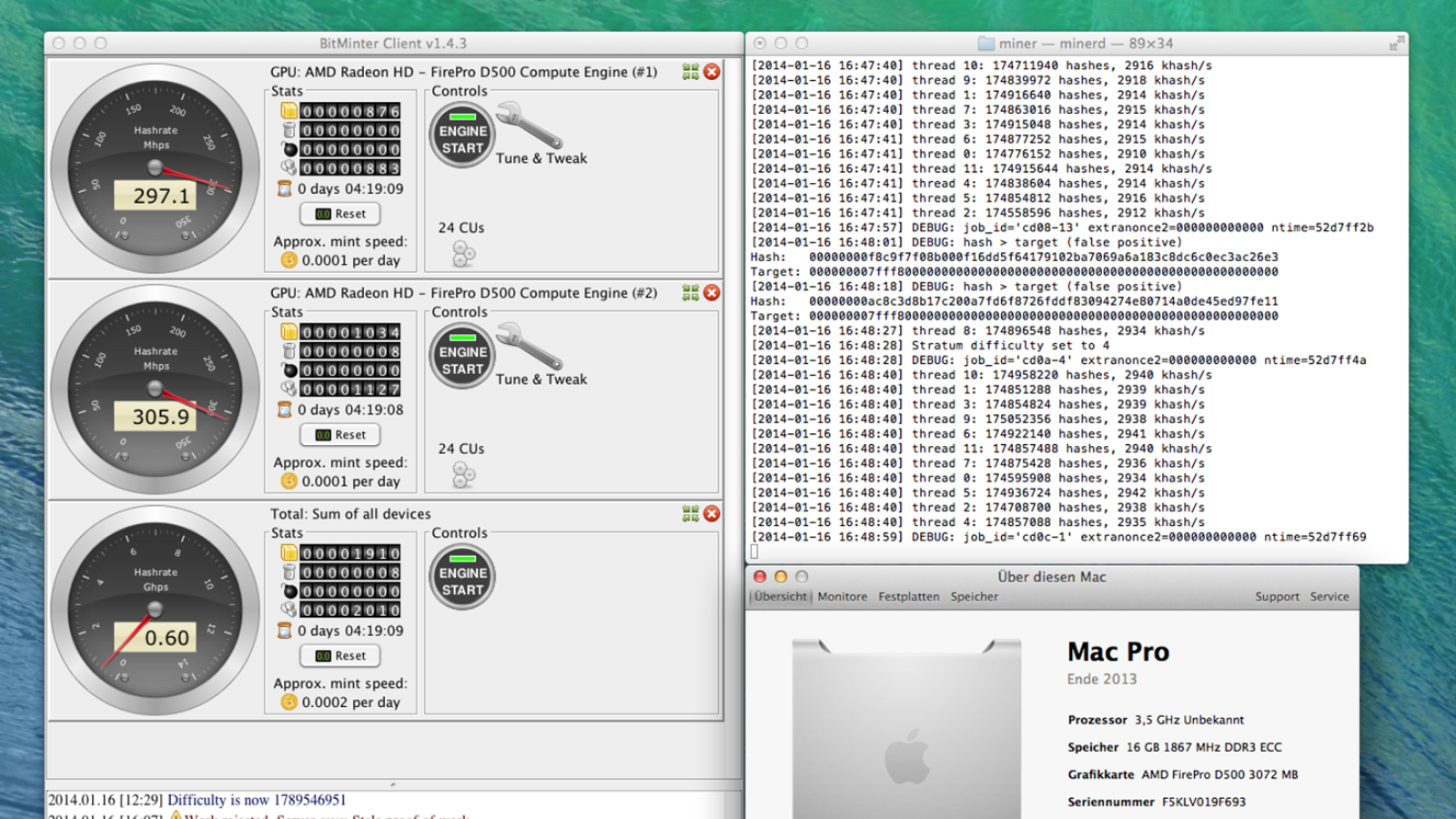Click accepted folder icon in GPU #2 stats

point(289,332)
